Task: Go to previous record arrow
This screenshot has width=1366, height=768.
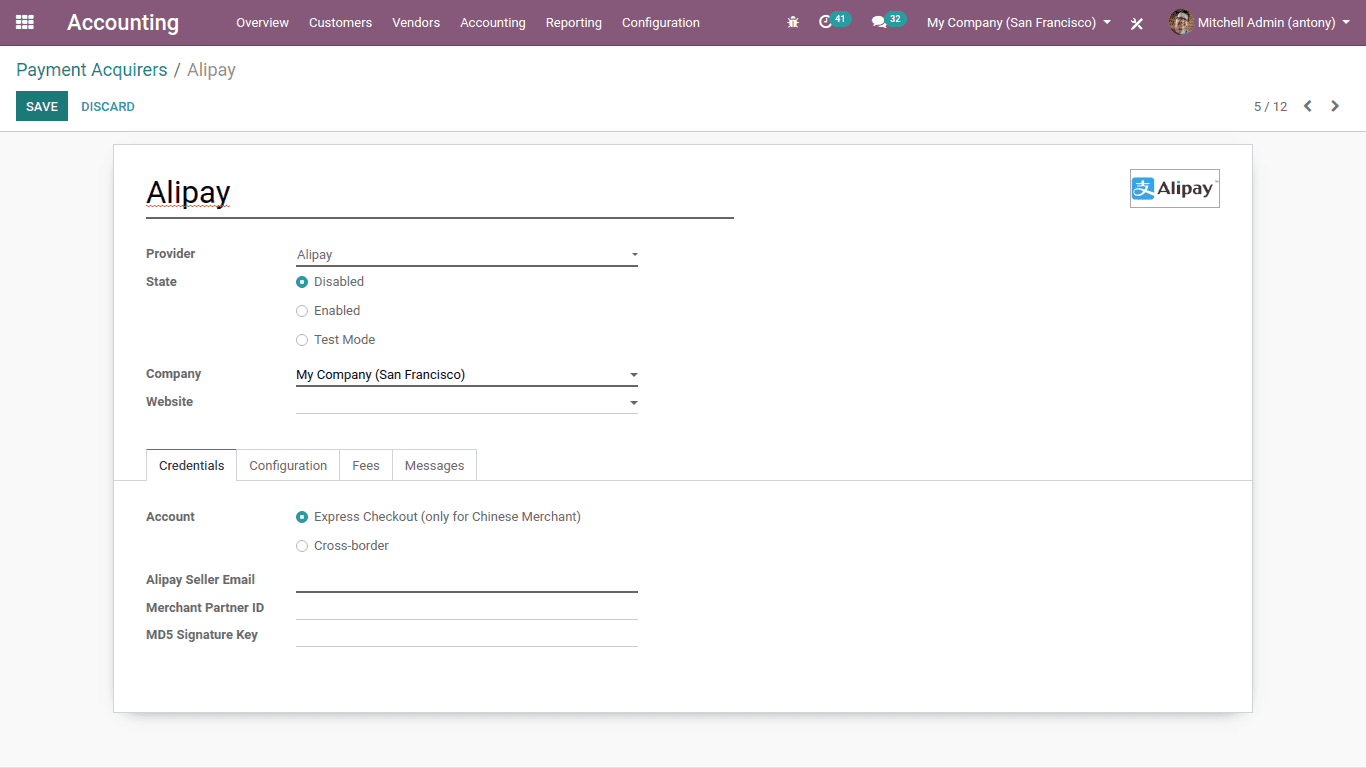Action: click(x=1307, y=106)
